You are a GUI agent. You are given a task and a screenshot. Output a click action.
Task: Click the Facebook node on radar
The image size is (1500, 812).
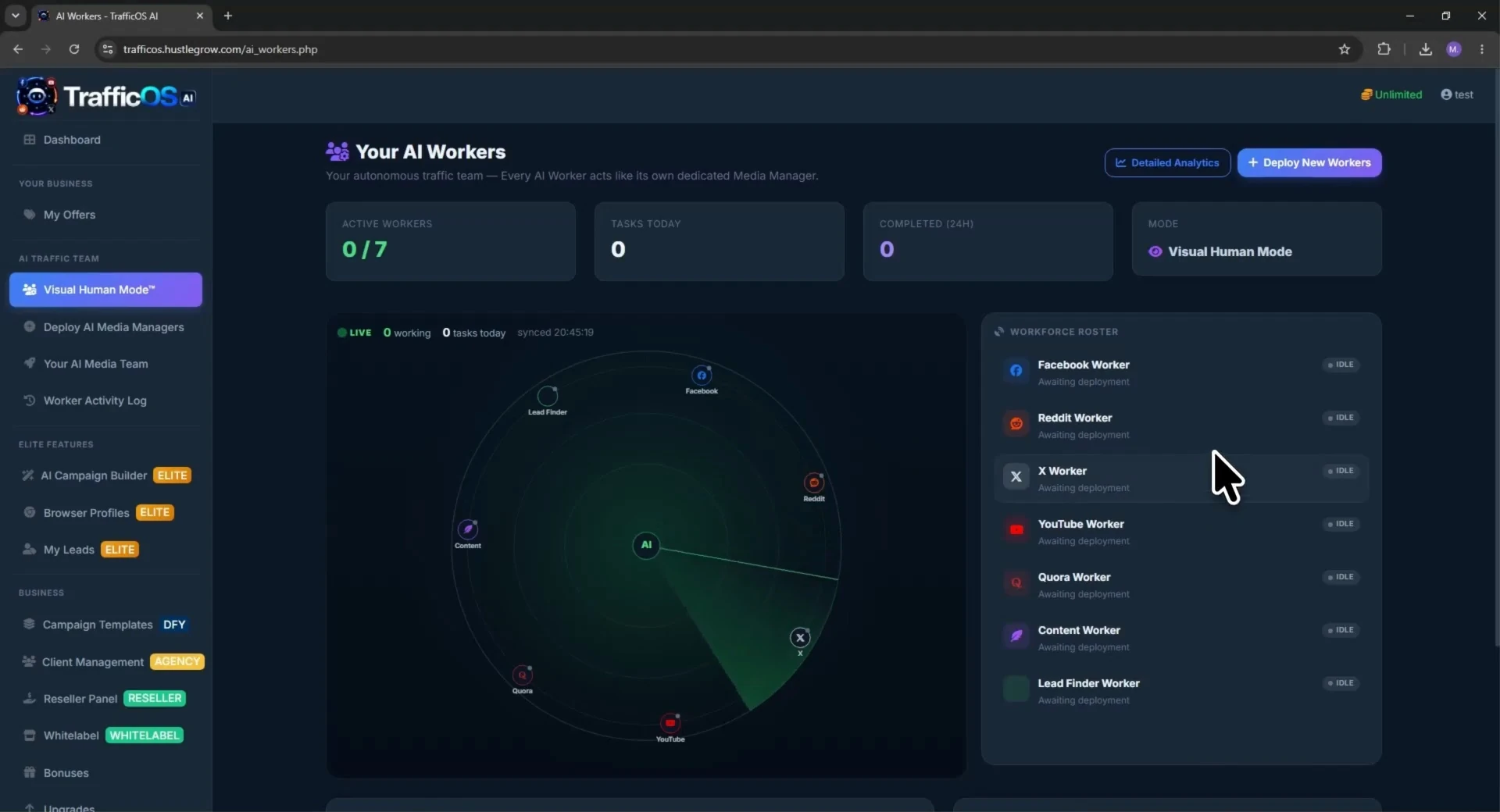702,376
